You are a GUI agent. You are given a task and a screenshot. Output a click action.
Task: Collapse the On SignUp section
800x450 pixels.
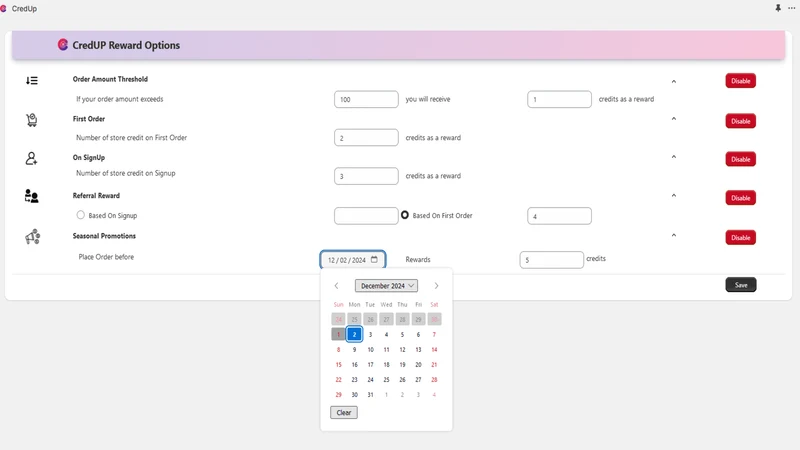coord(674,157)
